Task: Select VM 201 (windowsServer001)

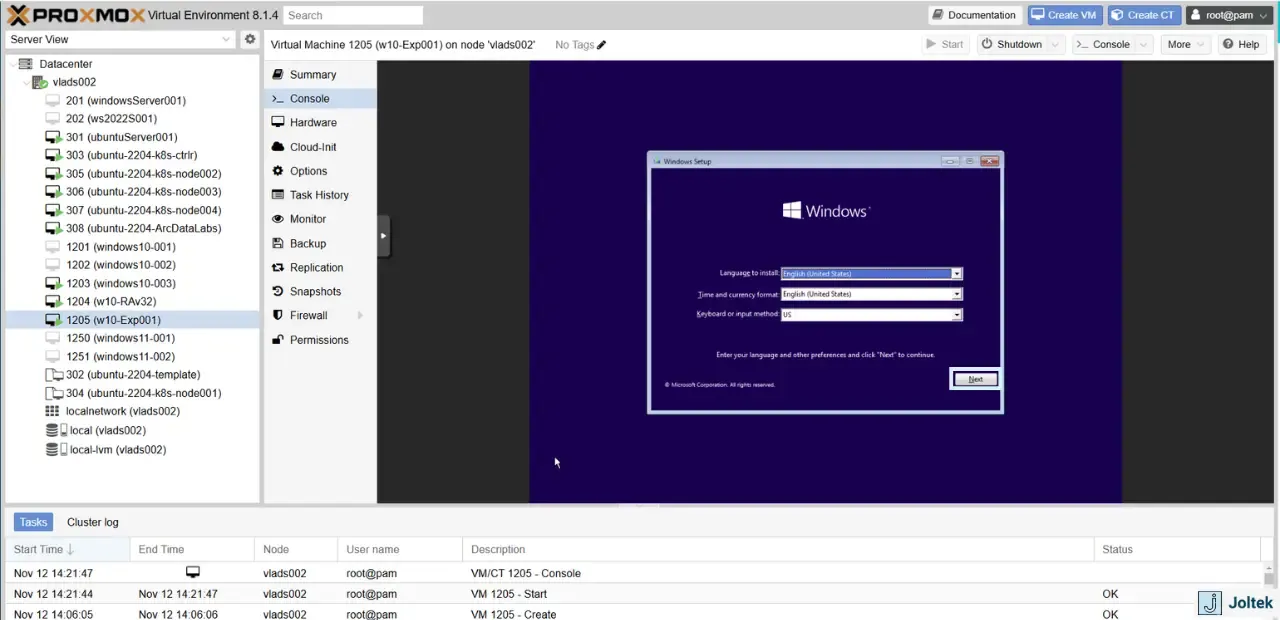Action: pyautogui.click(x=125, y=100)
